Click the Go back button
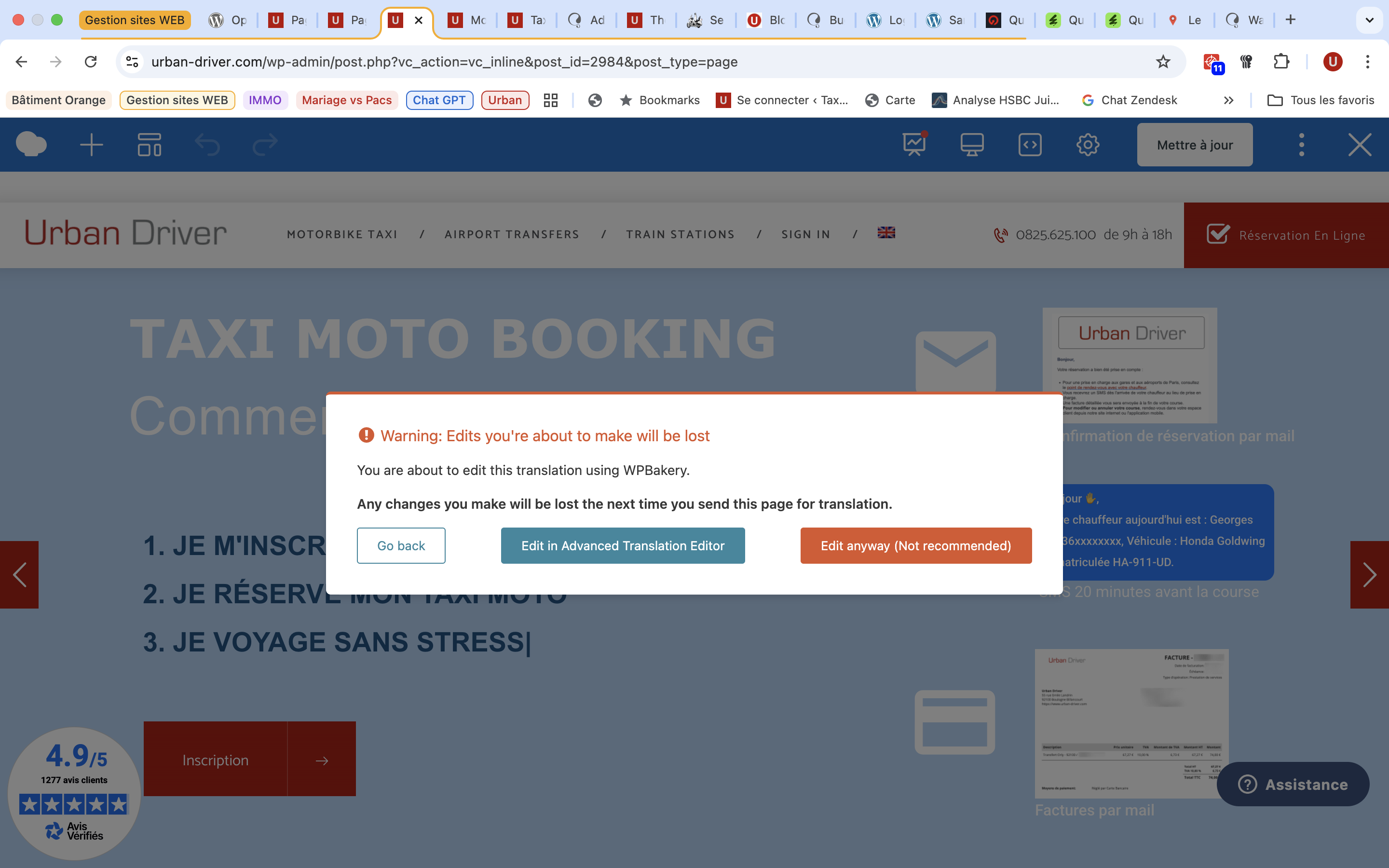 point(401,545)
